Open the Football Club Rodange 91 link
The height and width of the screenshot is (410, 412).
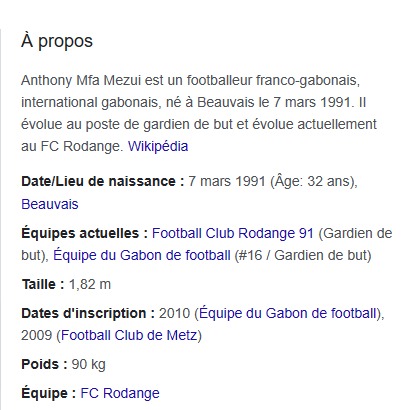click(x=233, y=233)
